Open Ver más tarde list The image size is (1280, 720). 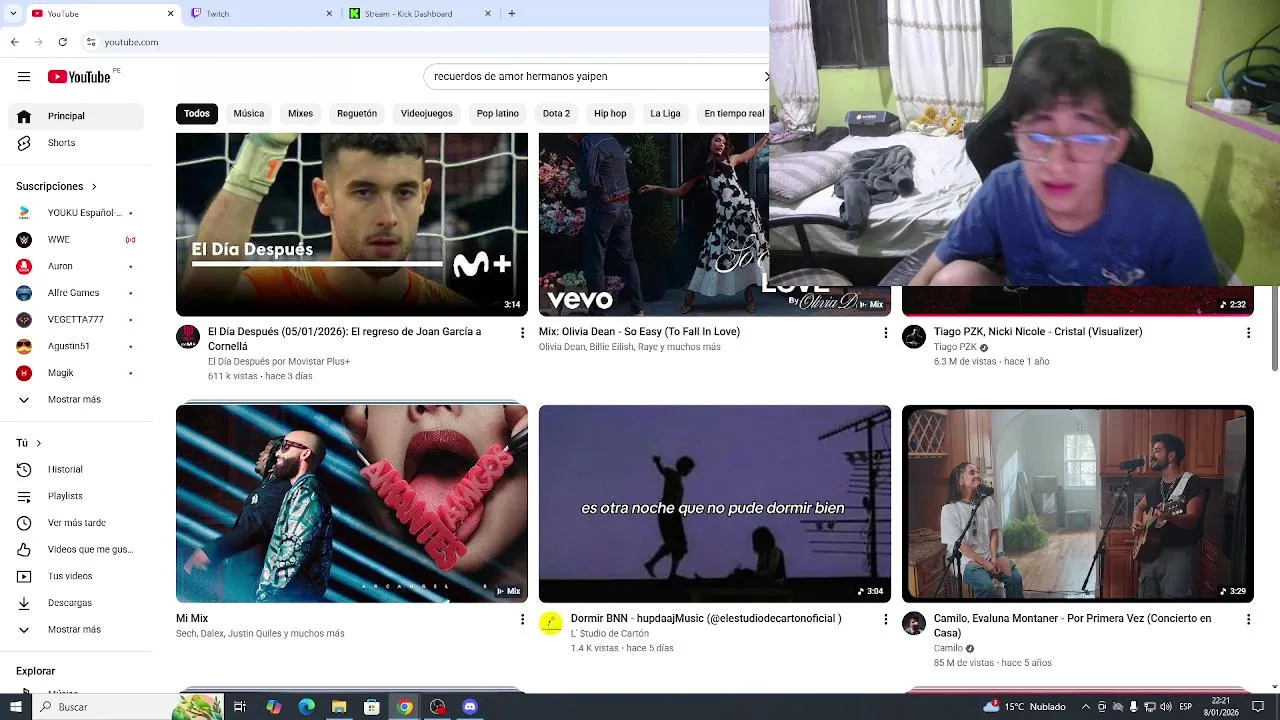click(x=76, y=523)
